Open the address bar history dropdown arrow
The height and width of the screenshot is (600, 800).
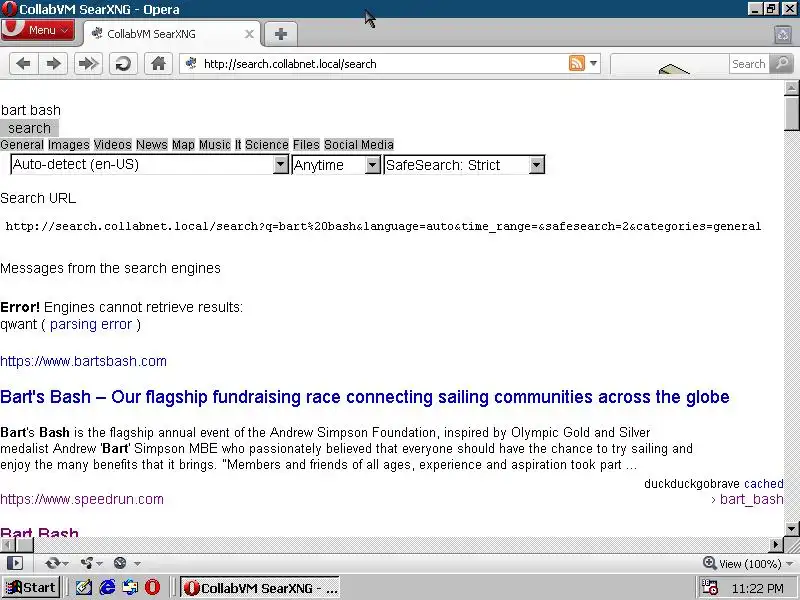pos(593,64)
